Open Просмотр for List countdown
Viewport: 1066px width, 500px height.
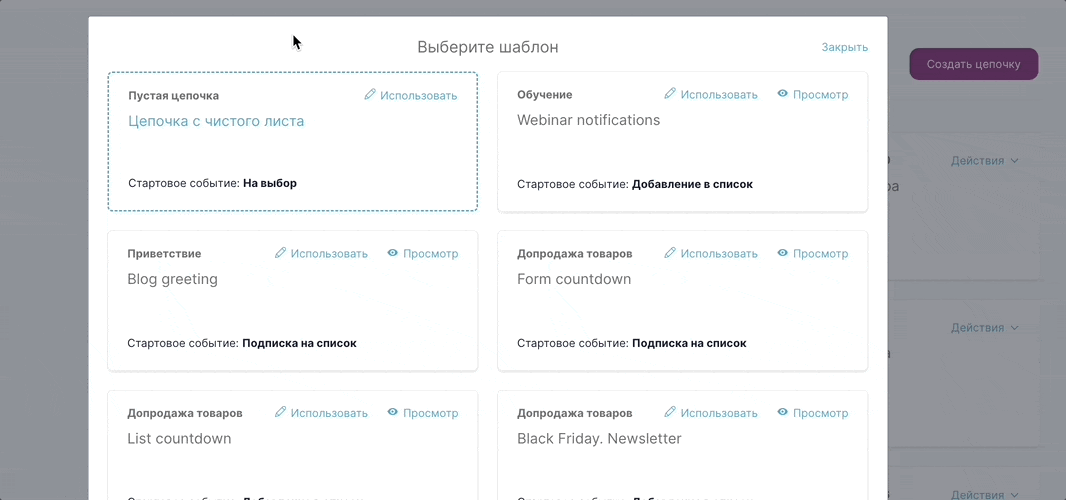(x=430, y=413)
